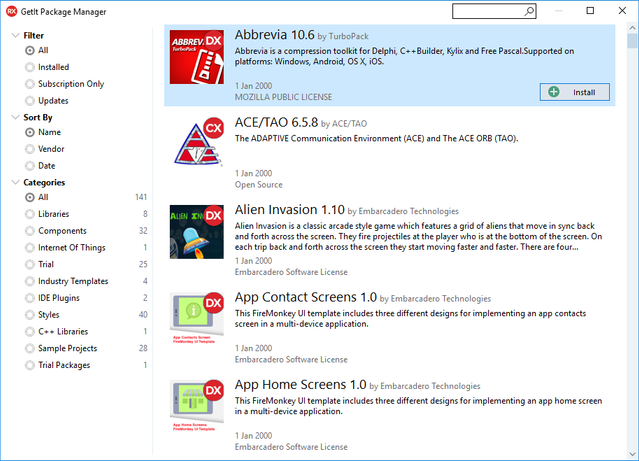Viewport: 639px width, 461px height.
Task: Open the App Home Screens 1.0 title
Action: click(x=300, y=385)
